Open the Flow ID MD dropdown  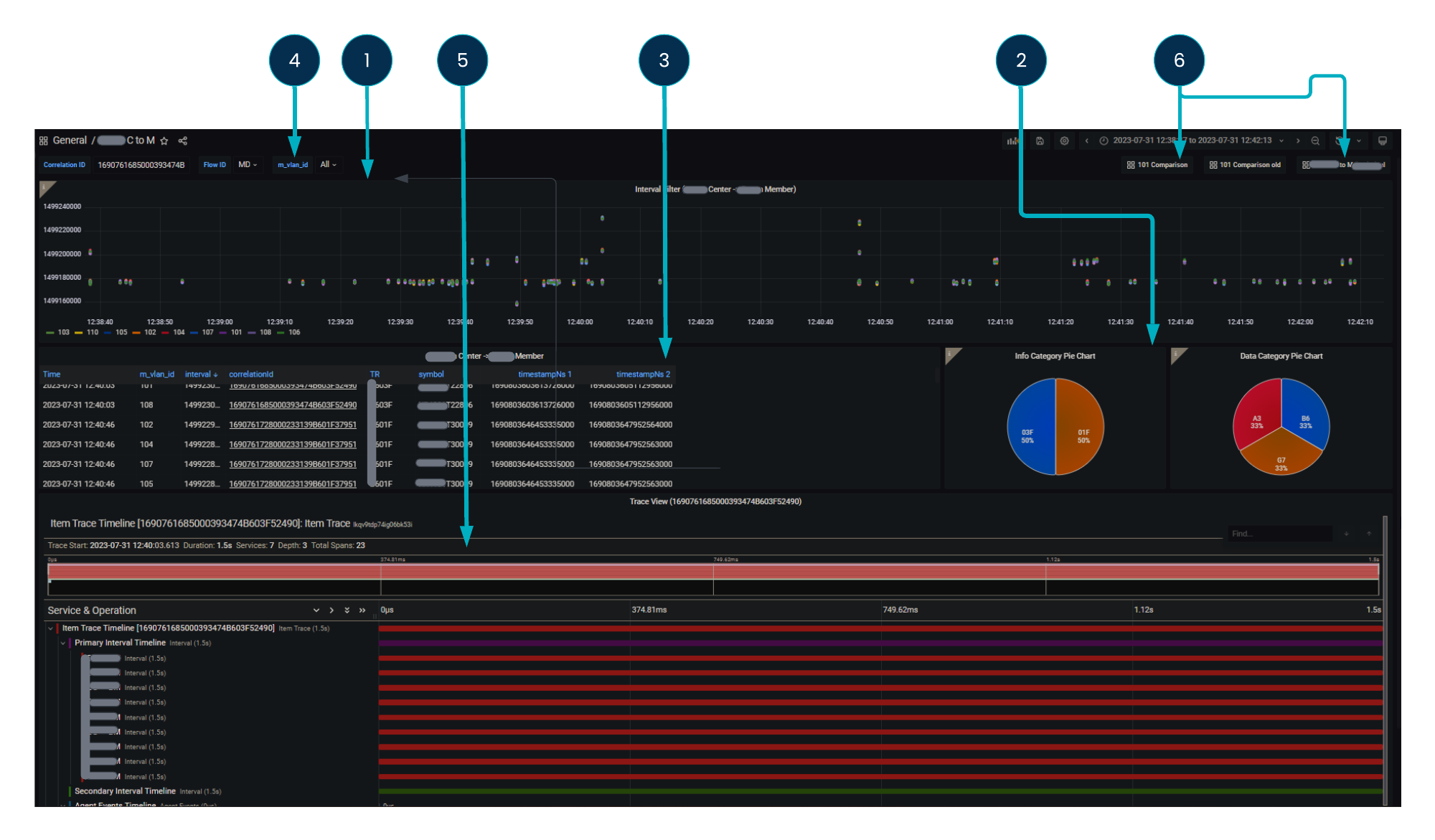click(248, 165)
